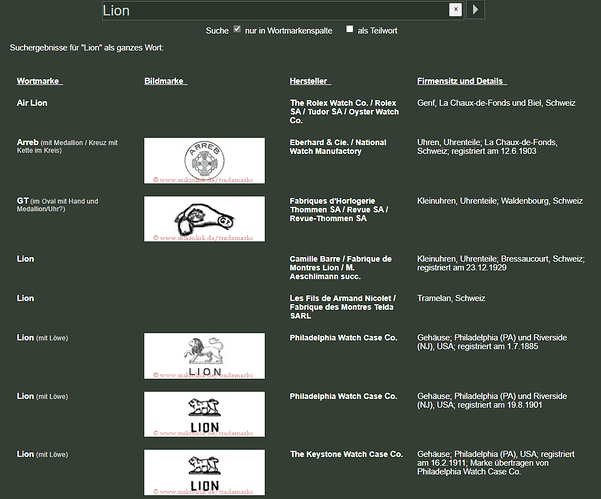Click details text registered am 12.6.1903

(x=487, y=147)
